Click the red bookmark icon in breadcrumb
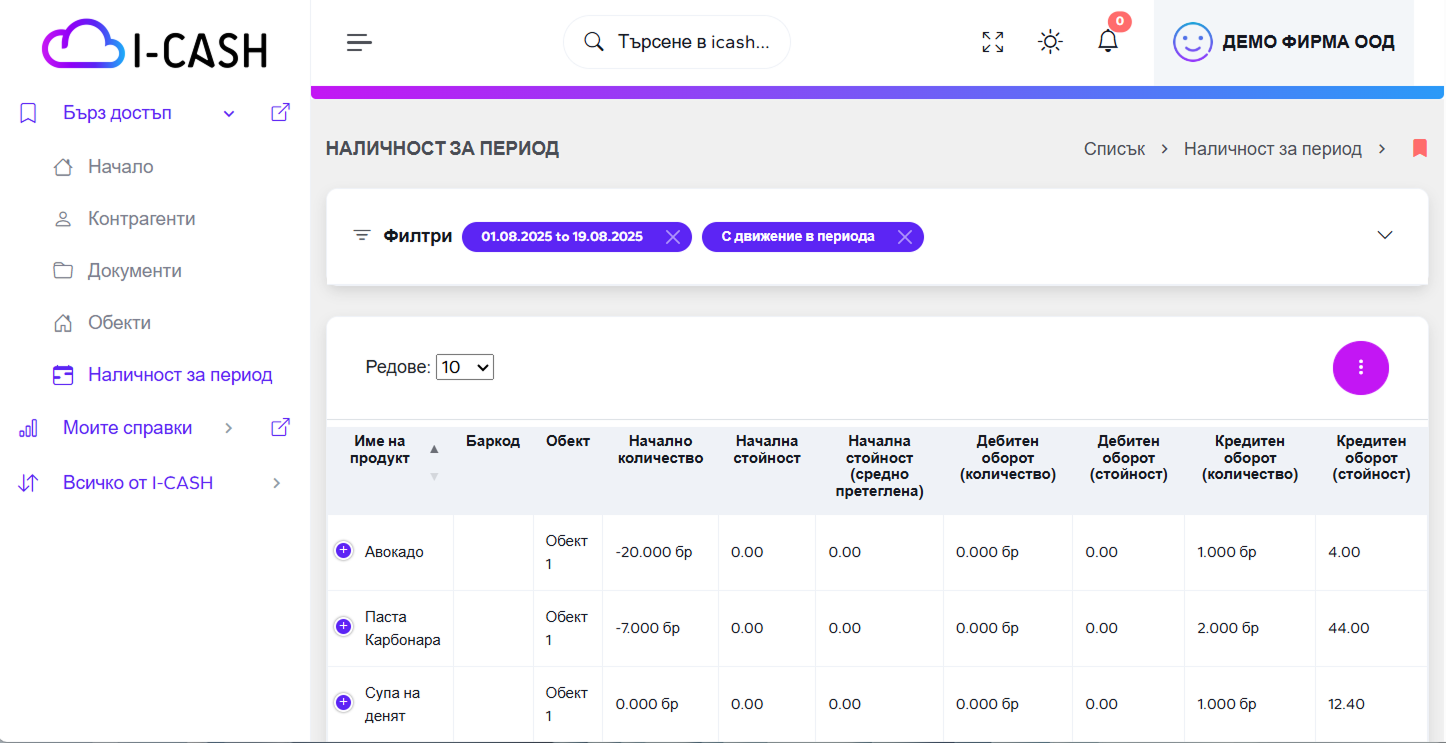Image resolution: width=1446 pixels, height=743 pixels. (x=1419, y=149)
